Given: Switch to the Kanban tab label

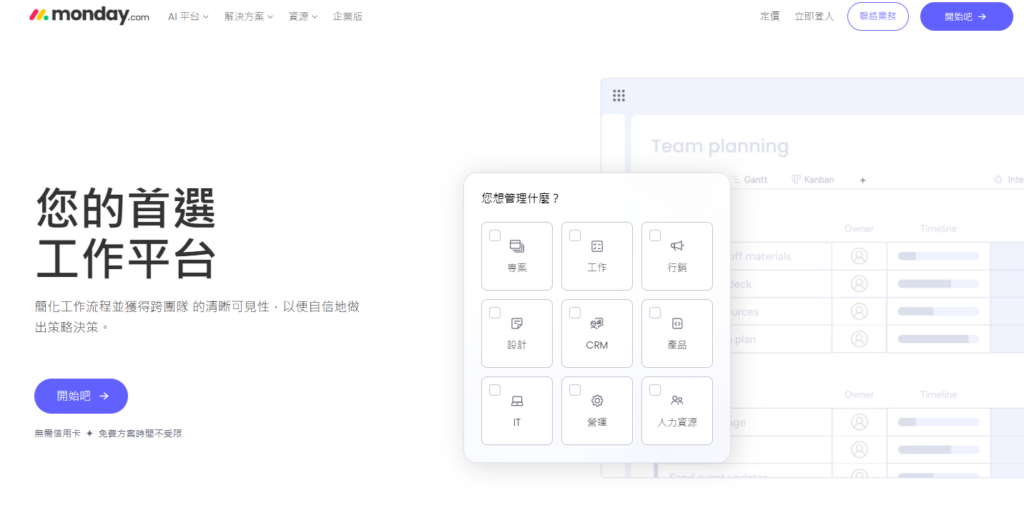Looking at the screenshot, I should point(819,180).
